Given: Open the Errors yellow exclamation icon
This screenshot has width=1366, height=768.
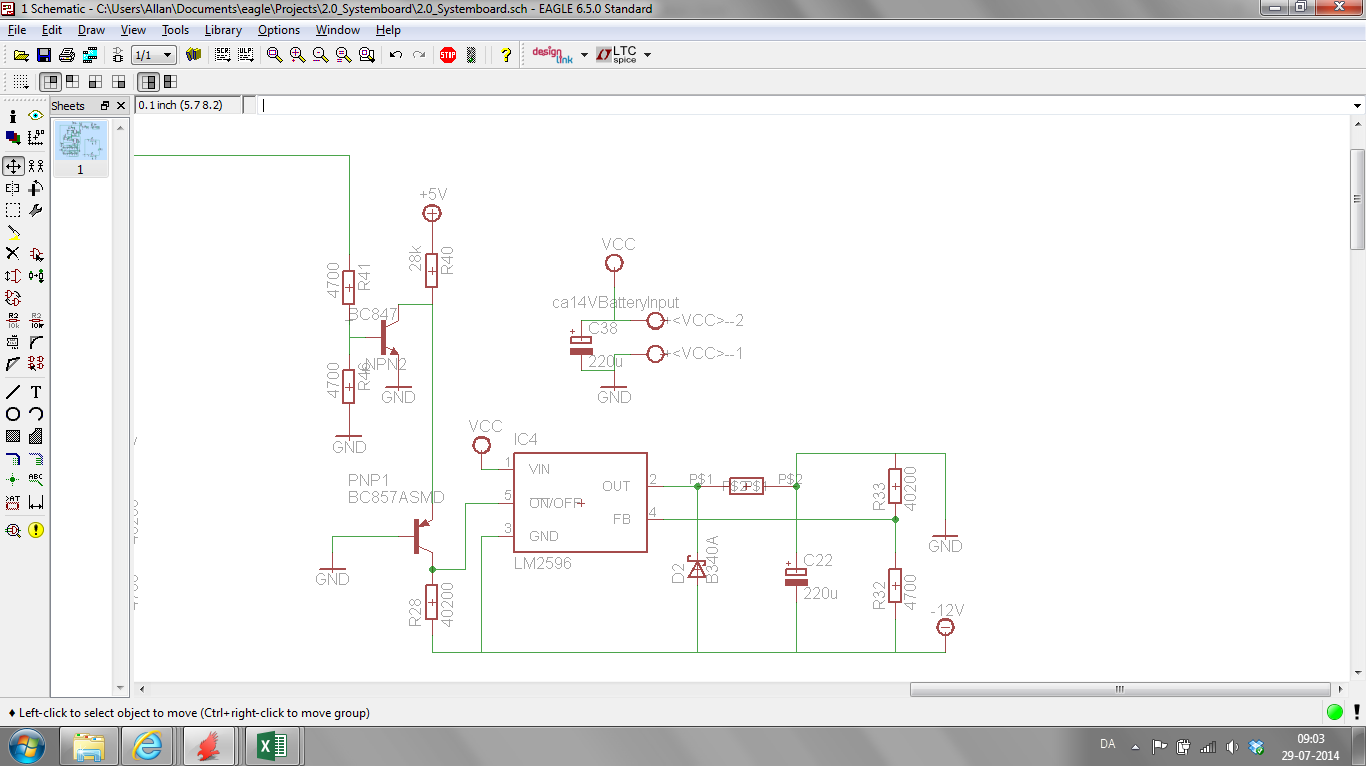Looking at the screenshot, I should click(36, 530).
